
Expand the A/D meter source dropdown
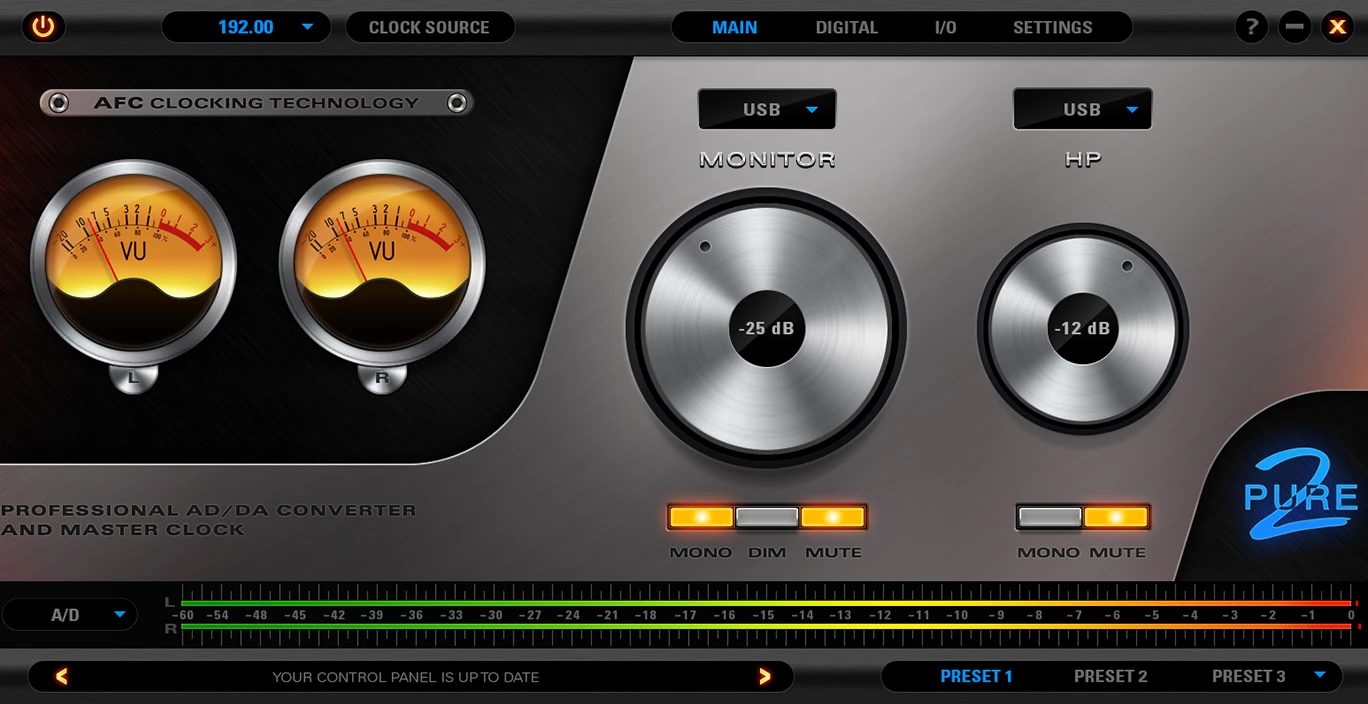click(69, 615)
